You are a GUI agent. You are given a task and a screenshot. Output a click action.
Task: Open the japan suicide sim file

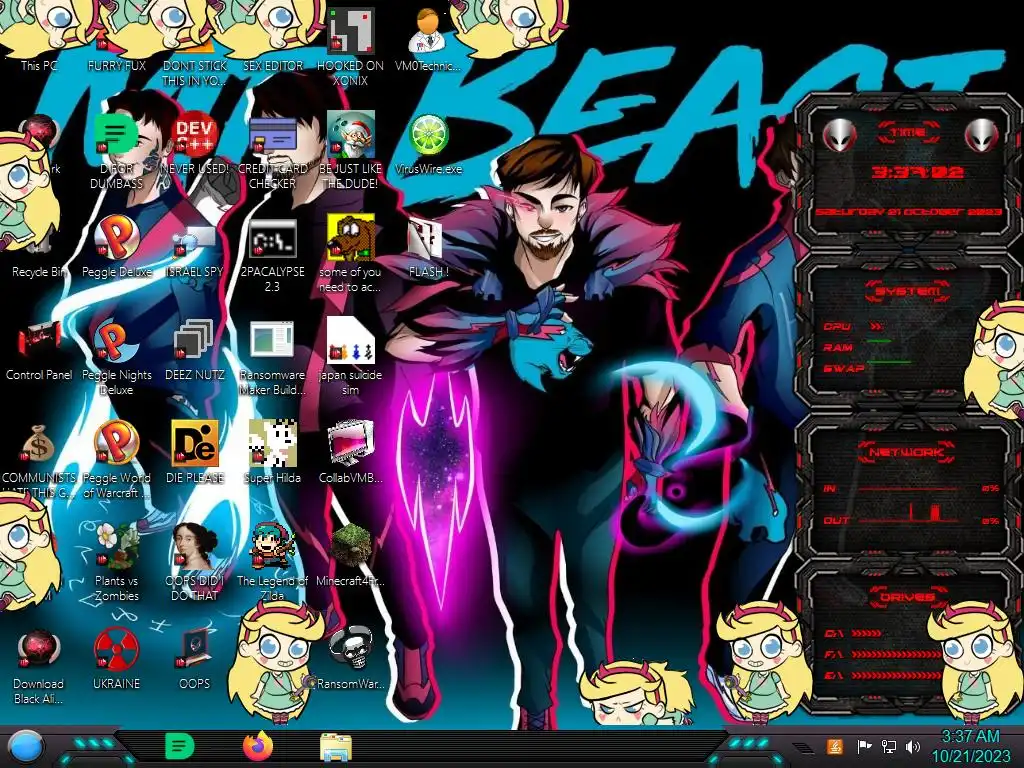(350, 358)
